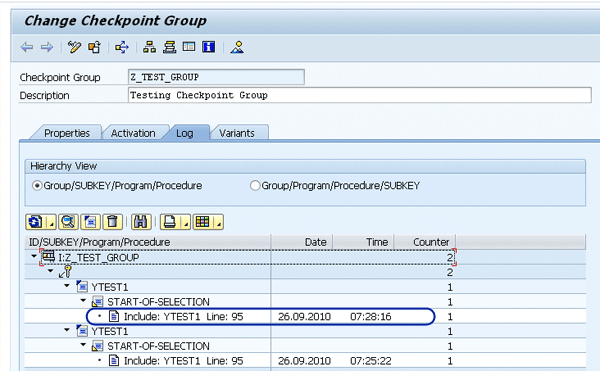
Task: Click the stacked layers toolbar icon
Action: pyautogui.click(x=169, y=47)
